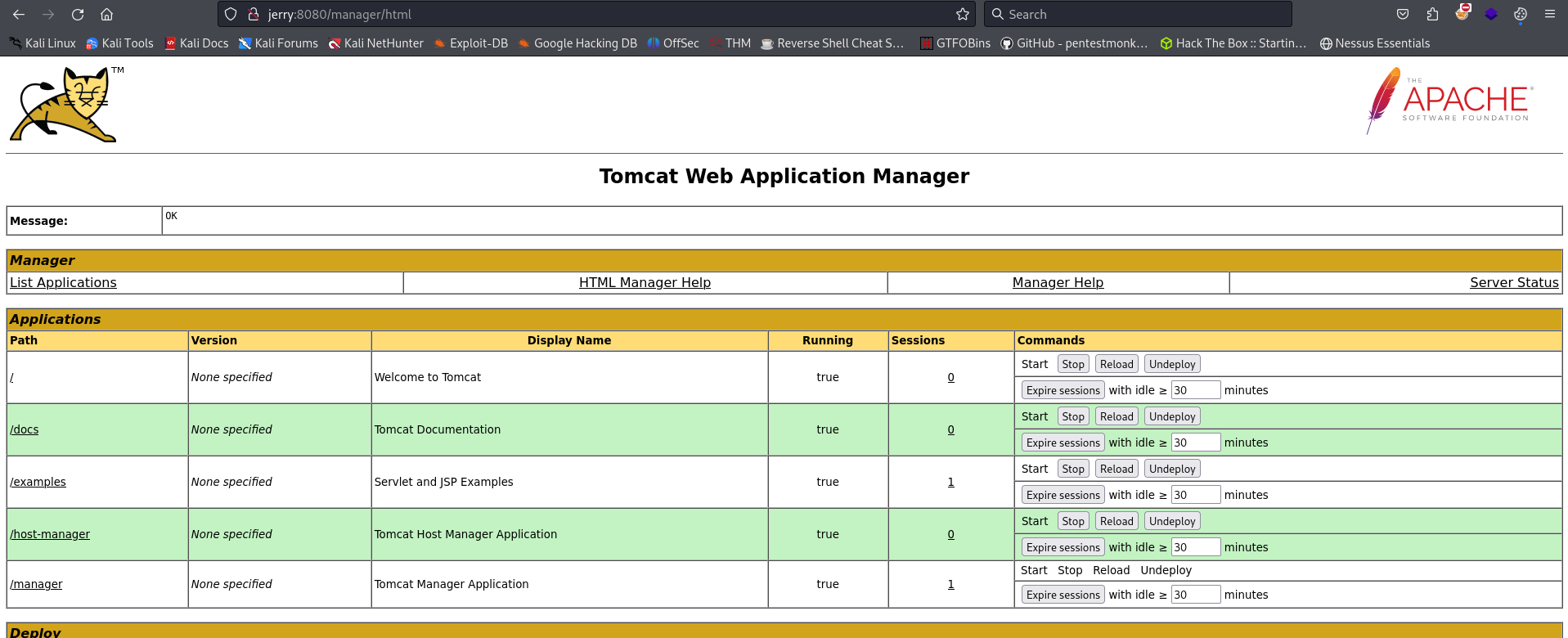The height and width of the screenshot is (638, 1568).
Task: Go to browser home page icon
Action: click(x=106, y=14)
